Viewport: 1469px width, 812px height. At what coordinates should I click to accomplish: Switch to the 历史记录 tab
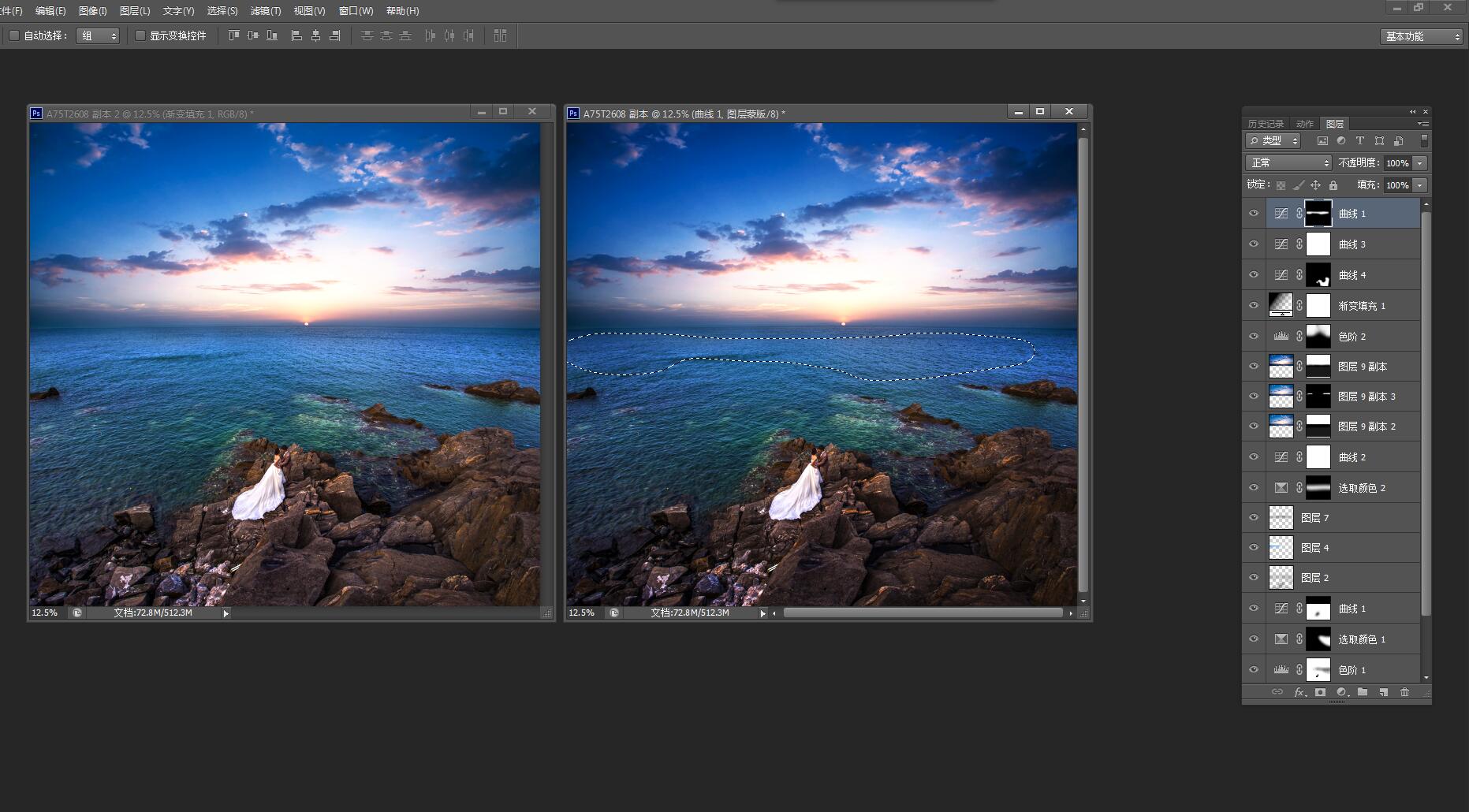point(1265,124)
